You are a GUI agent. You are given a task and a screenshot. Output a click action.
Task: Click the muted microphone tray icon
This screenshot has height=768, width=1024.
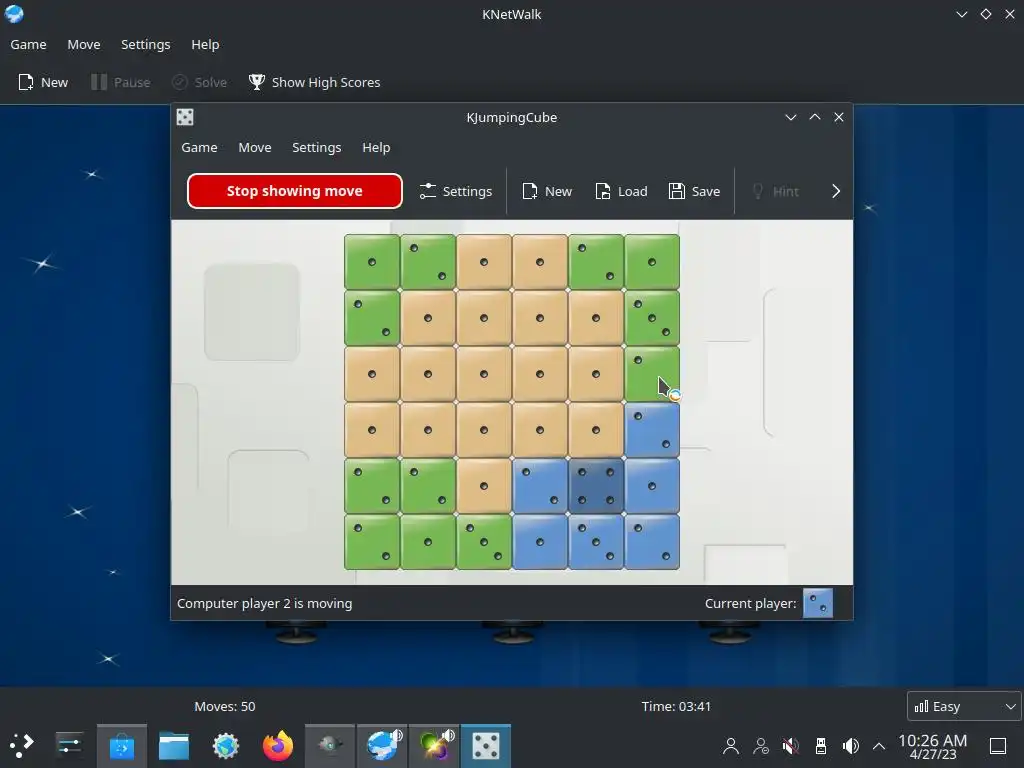point(791,746)
